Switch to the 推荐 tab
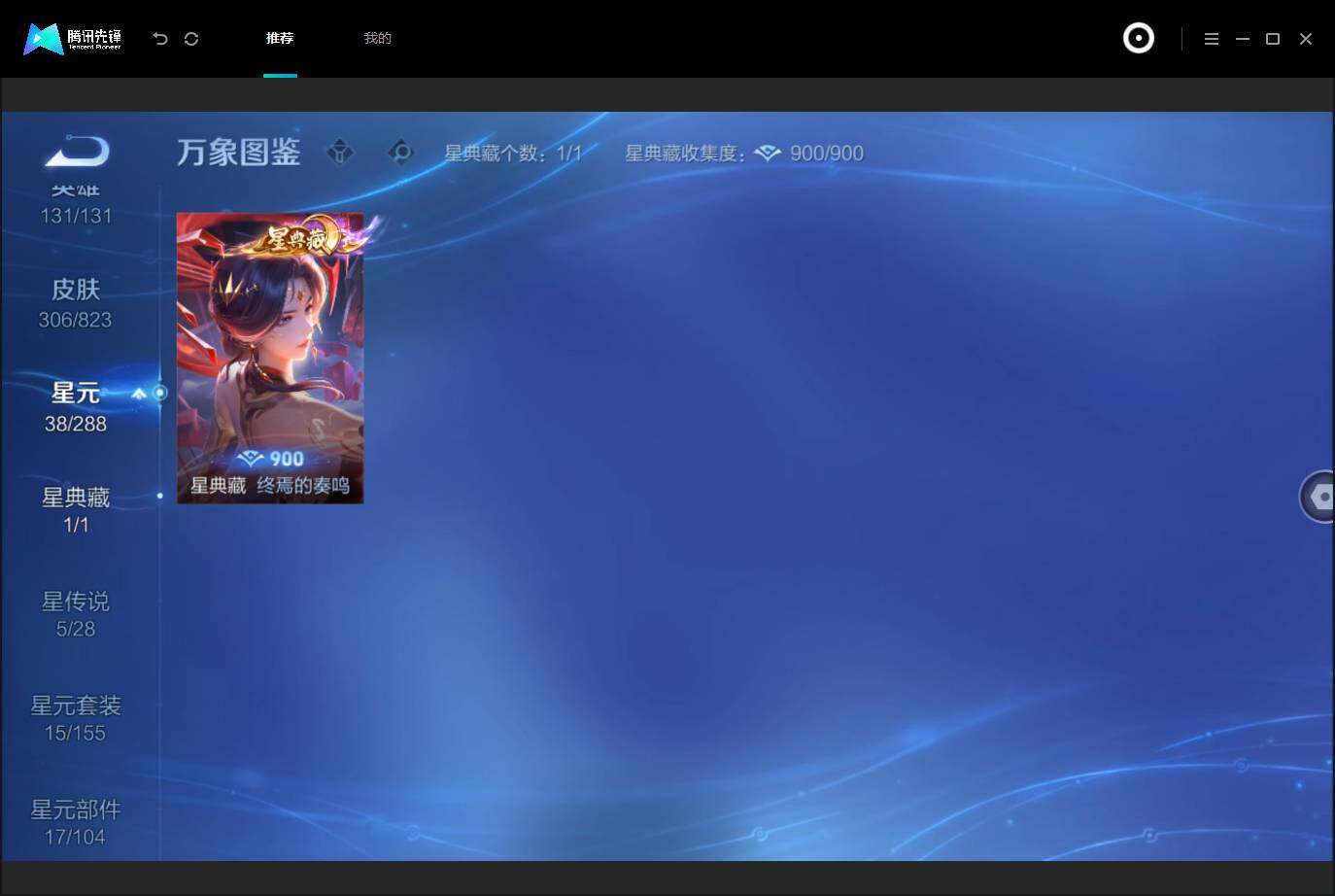 click(x=280, y=38)
